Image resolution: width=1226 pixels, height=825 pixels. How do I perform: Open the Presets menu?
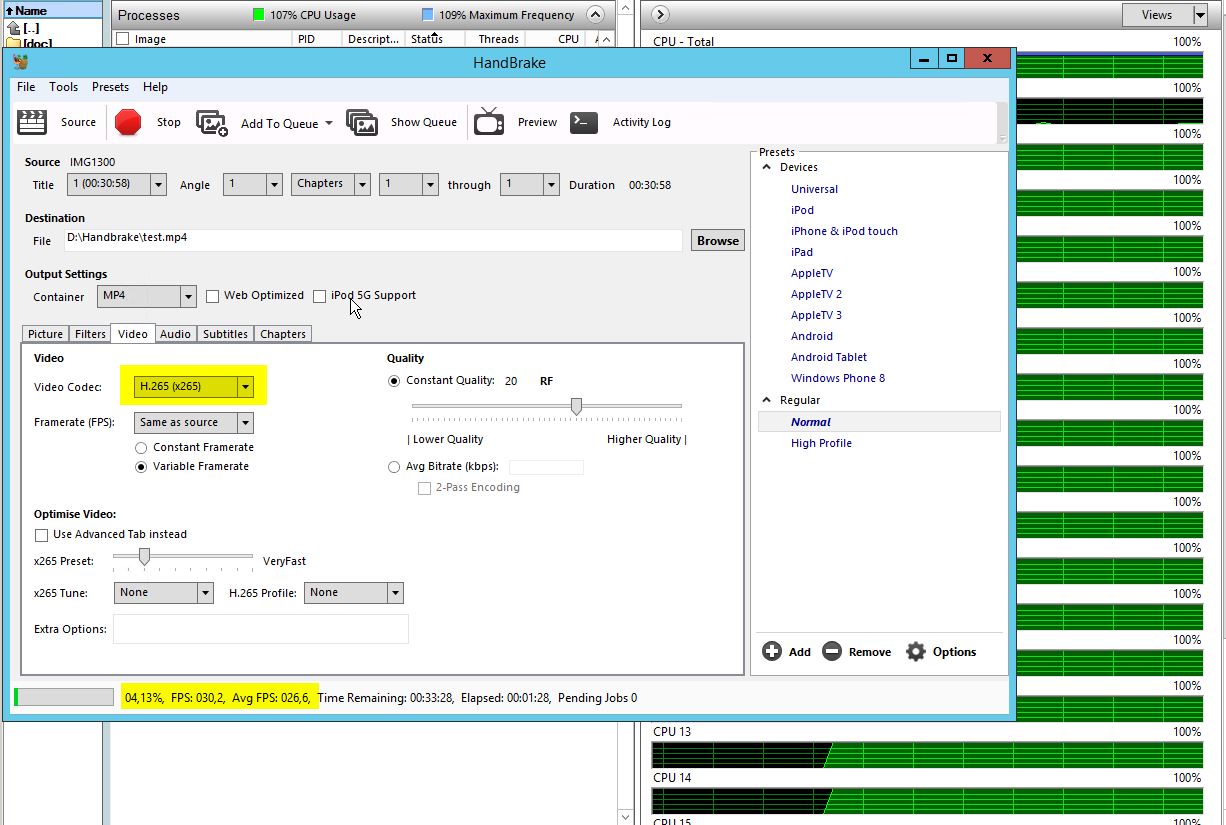110,87
